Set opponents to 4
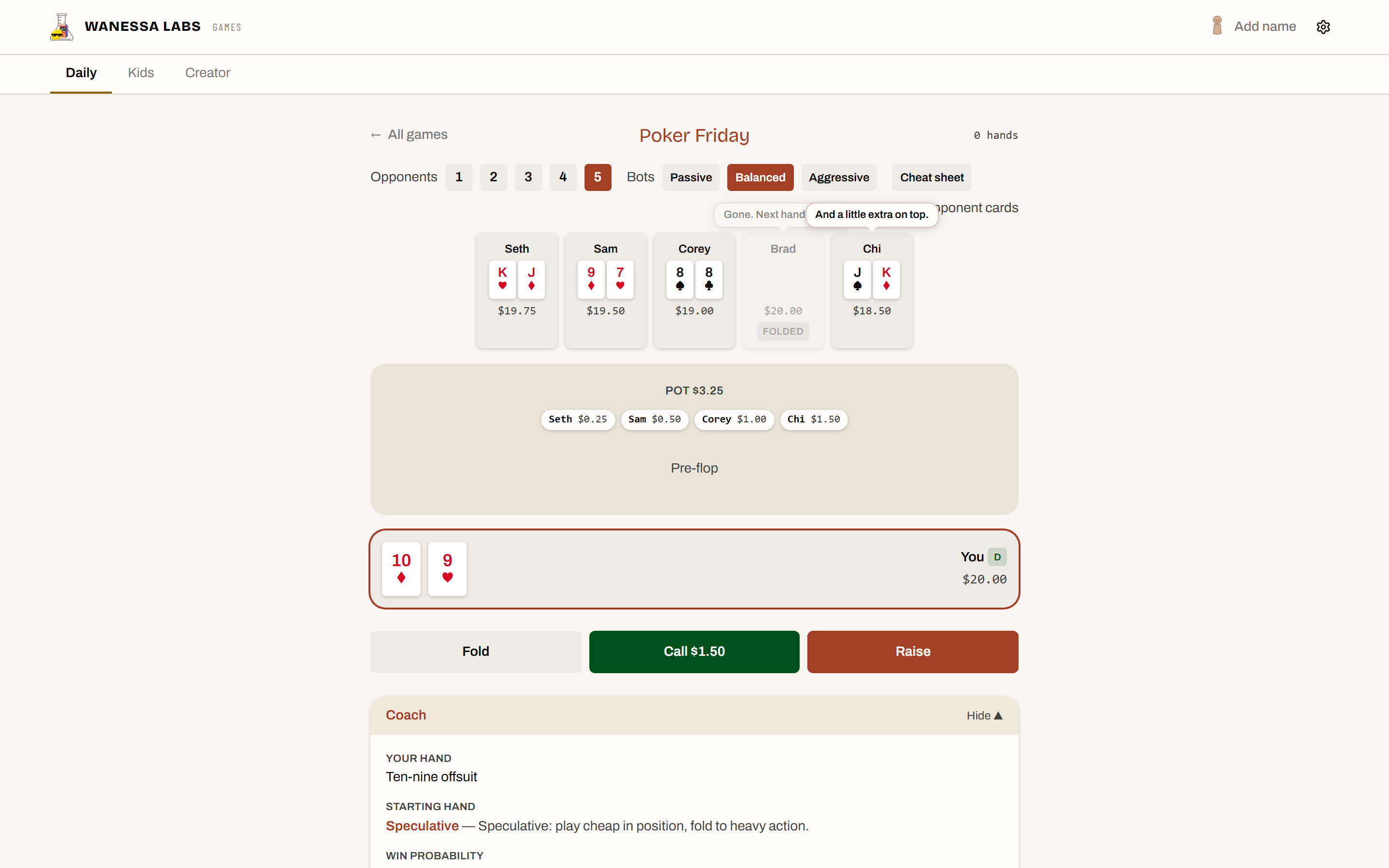 563,177
